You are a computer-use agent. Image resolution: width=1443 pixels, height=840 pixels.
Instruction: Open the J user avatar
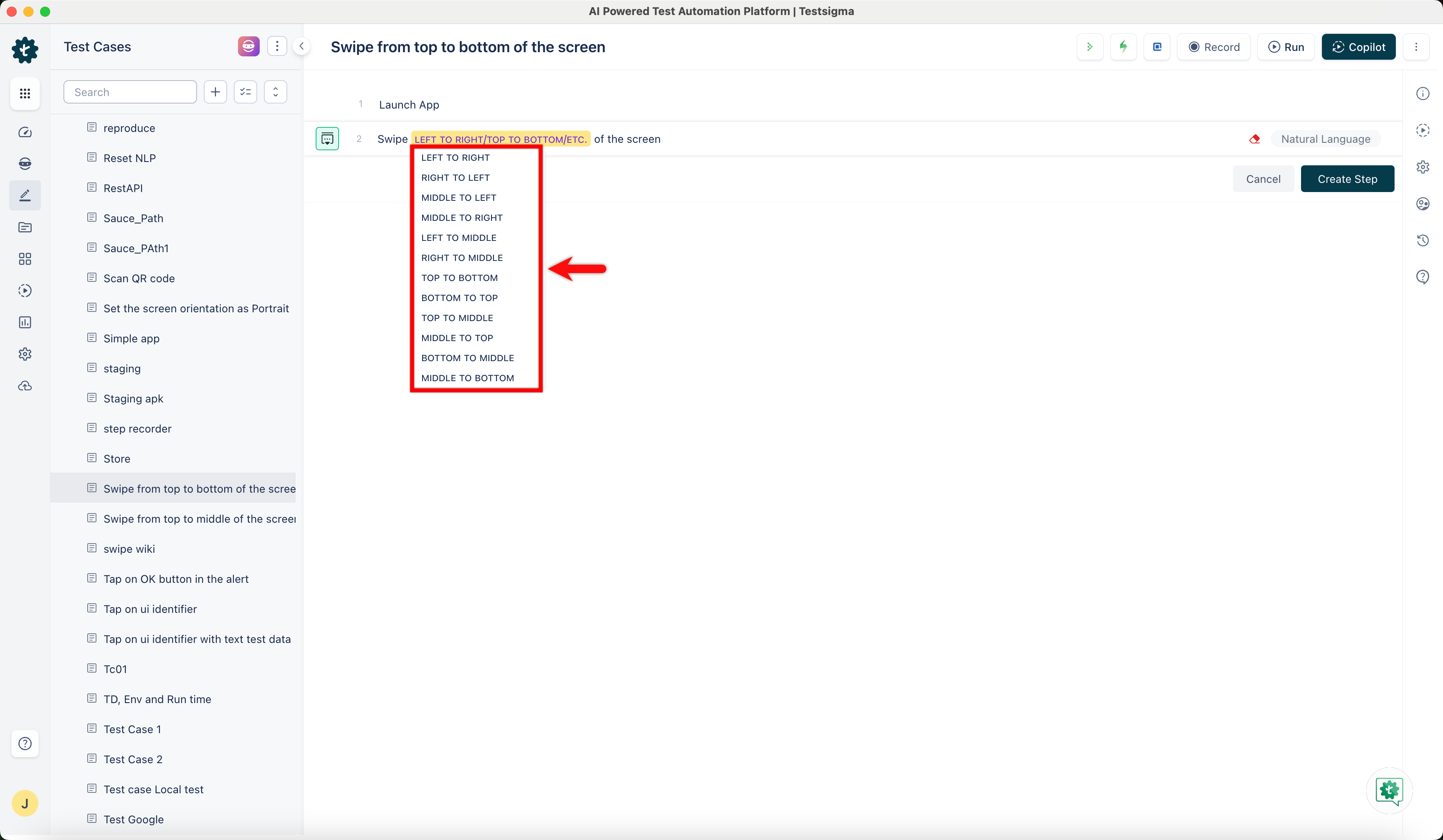click(25, 803)
